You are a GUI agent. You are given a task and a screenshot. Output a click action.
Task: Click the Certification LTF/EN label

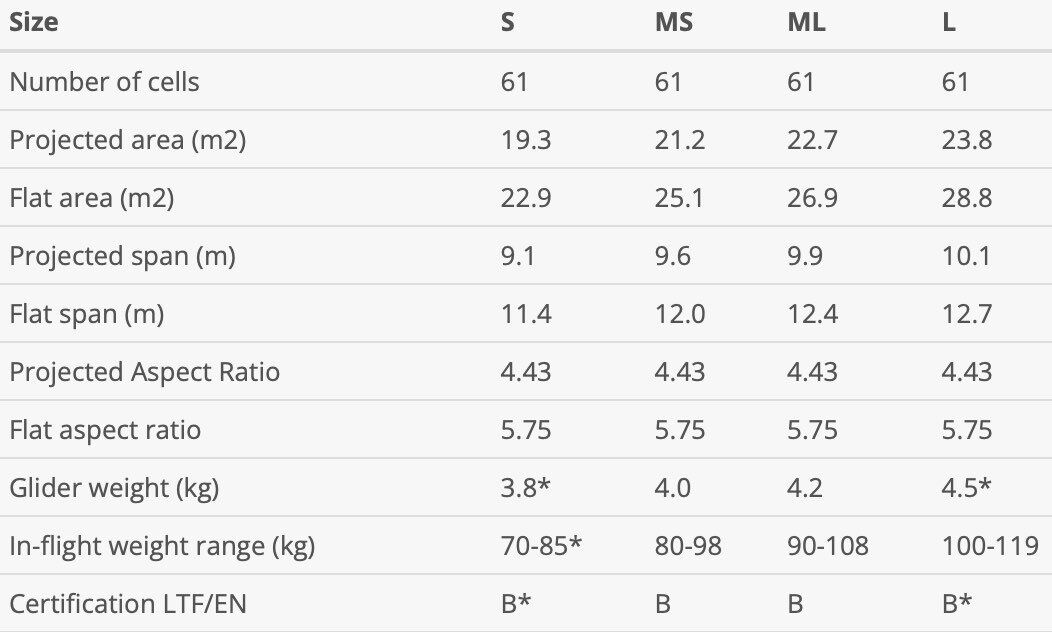(x=127, y=604)
